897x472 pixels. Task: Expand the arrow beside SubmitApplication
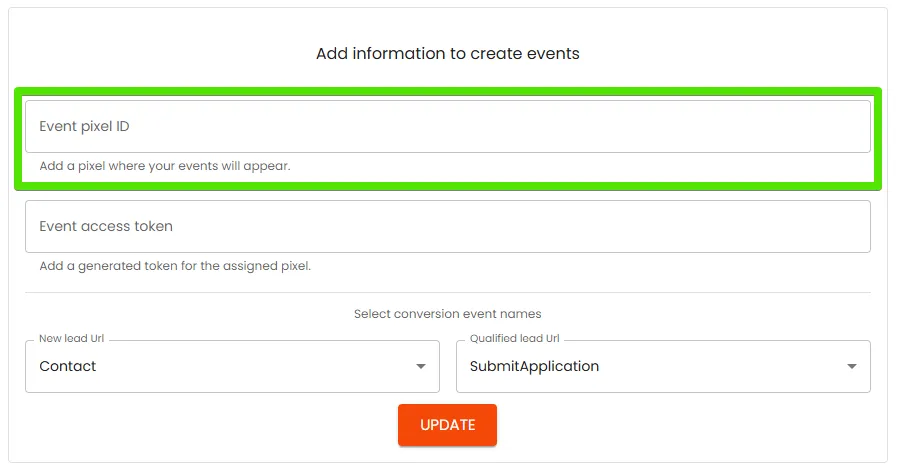[x=852, y=366]
